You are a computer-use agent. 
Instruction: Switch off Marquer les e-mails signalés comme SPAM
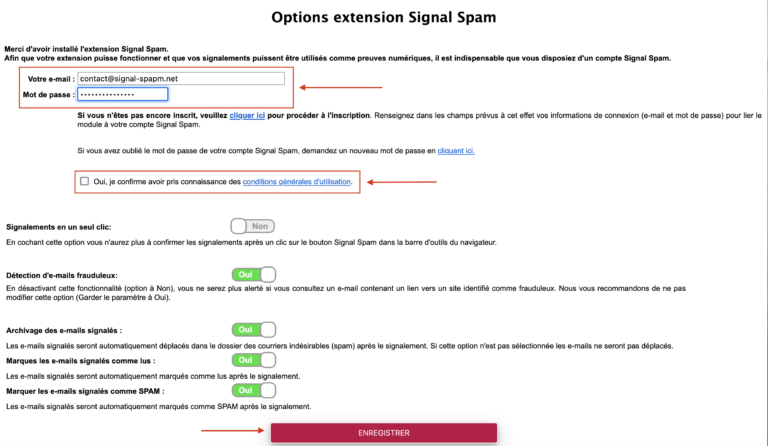pos(254,391)
